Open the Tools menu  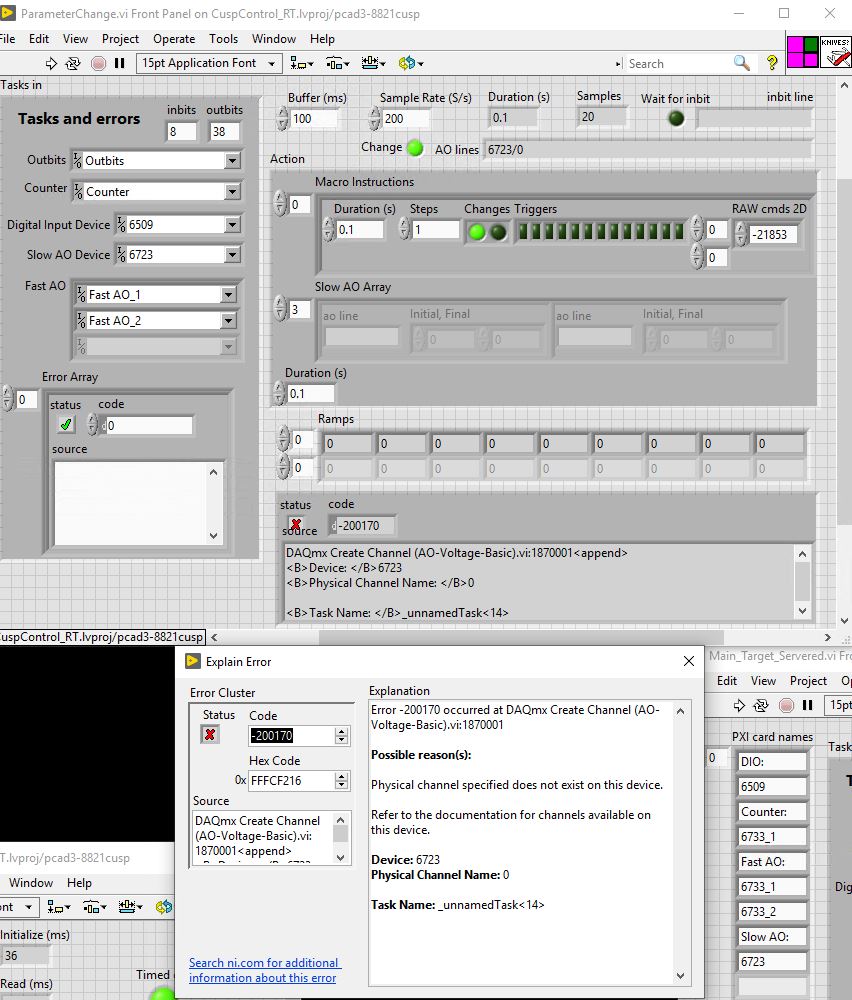click(223, 39)
